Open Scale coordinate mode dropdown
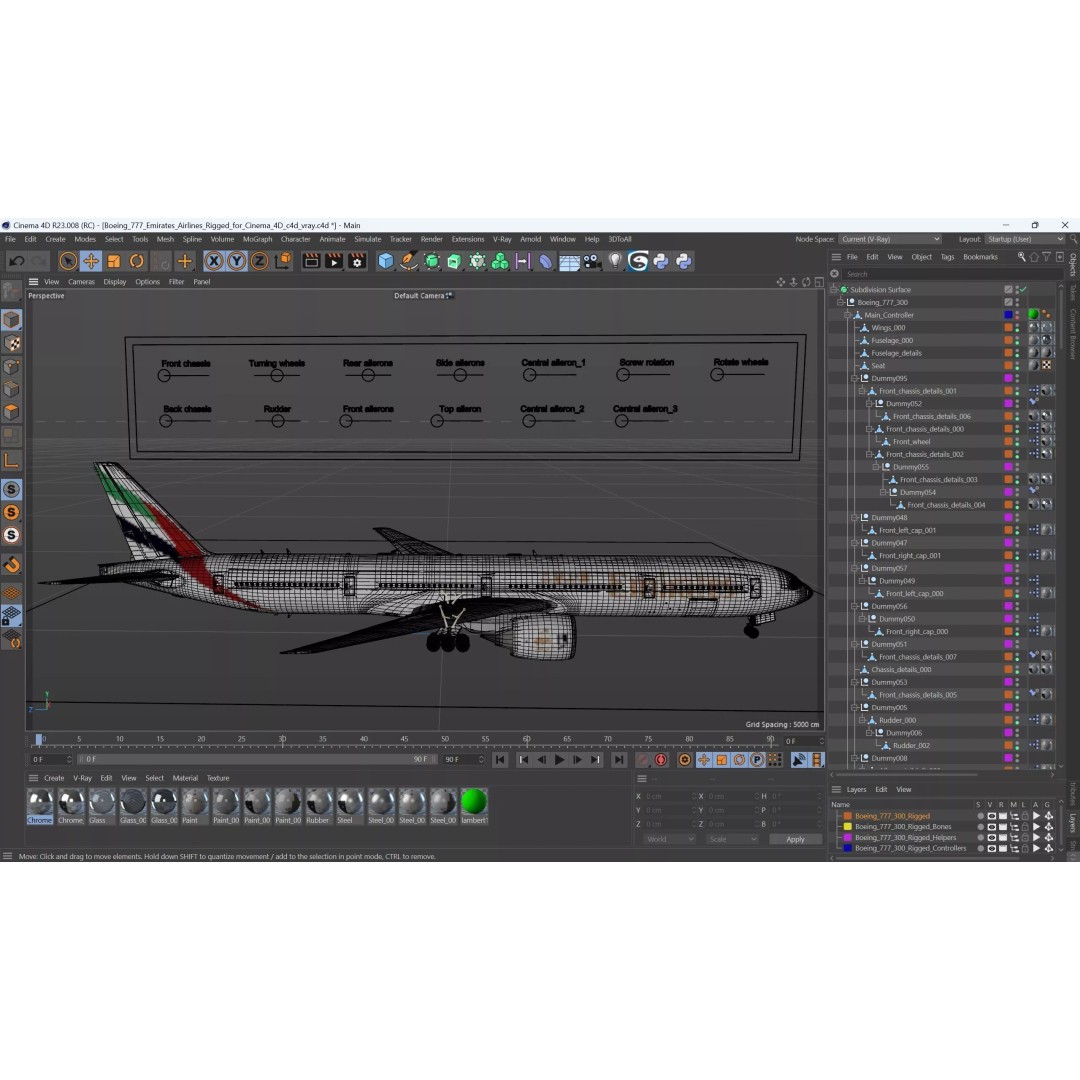The height and width of the screenshot is (1080, 1080). click(x=732, y=839)
